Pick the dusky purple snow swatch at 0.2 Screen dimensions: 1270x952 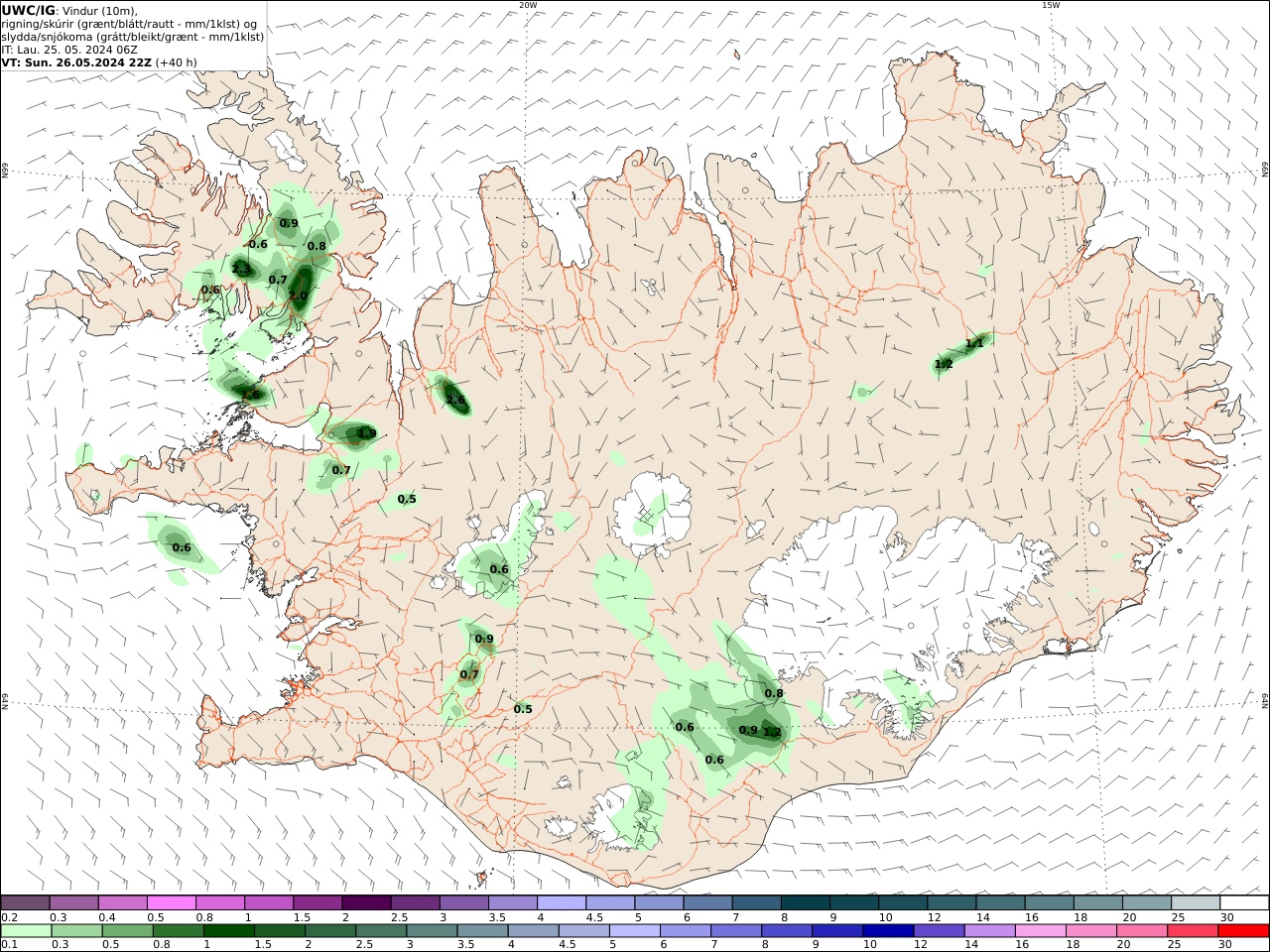click(25, 902)
